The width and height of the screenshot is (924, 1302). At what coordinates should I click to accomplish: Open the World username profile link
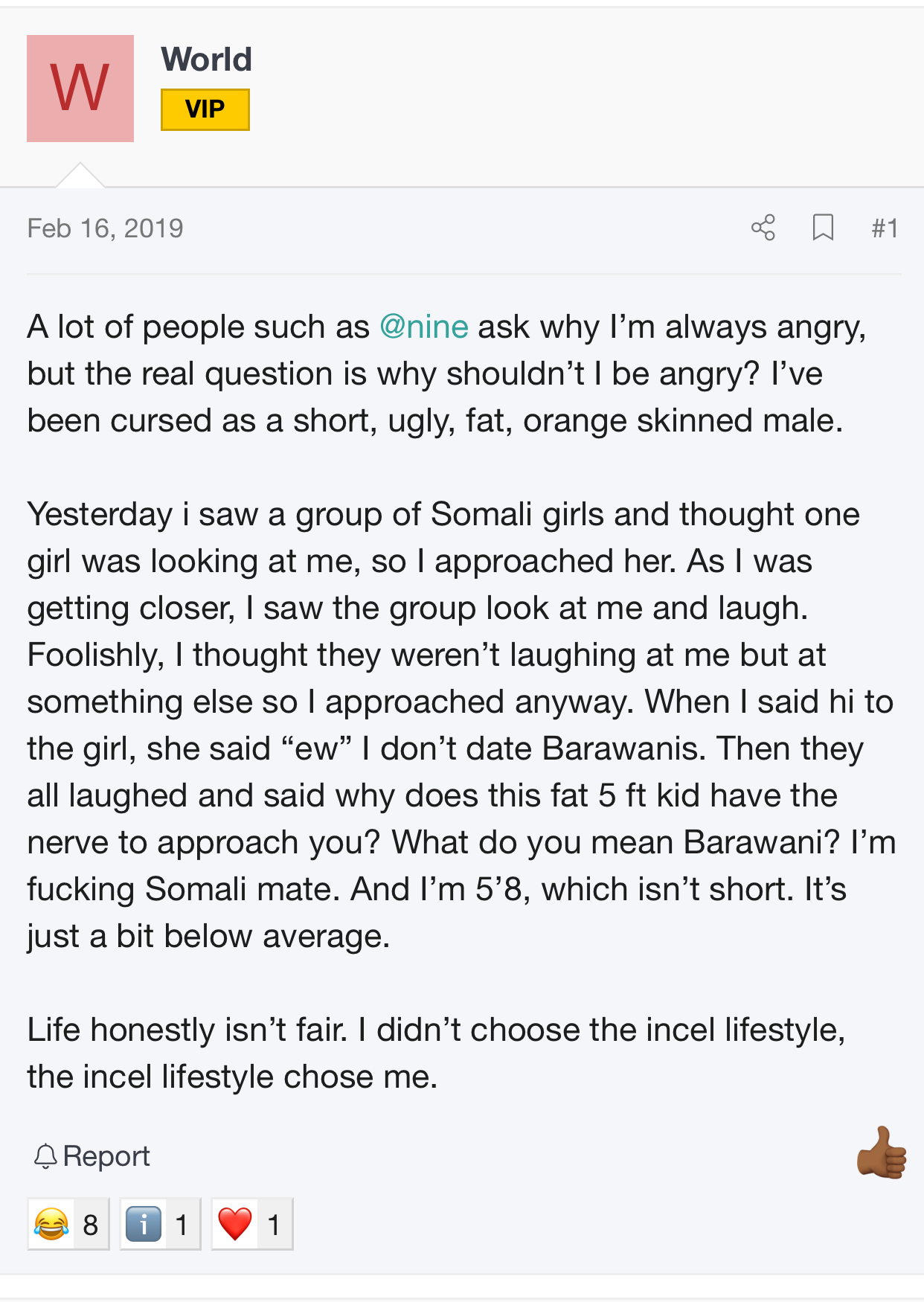pyautogui.click(x=207, y=60)
